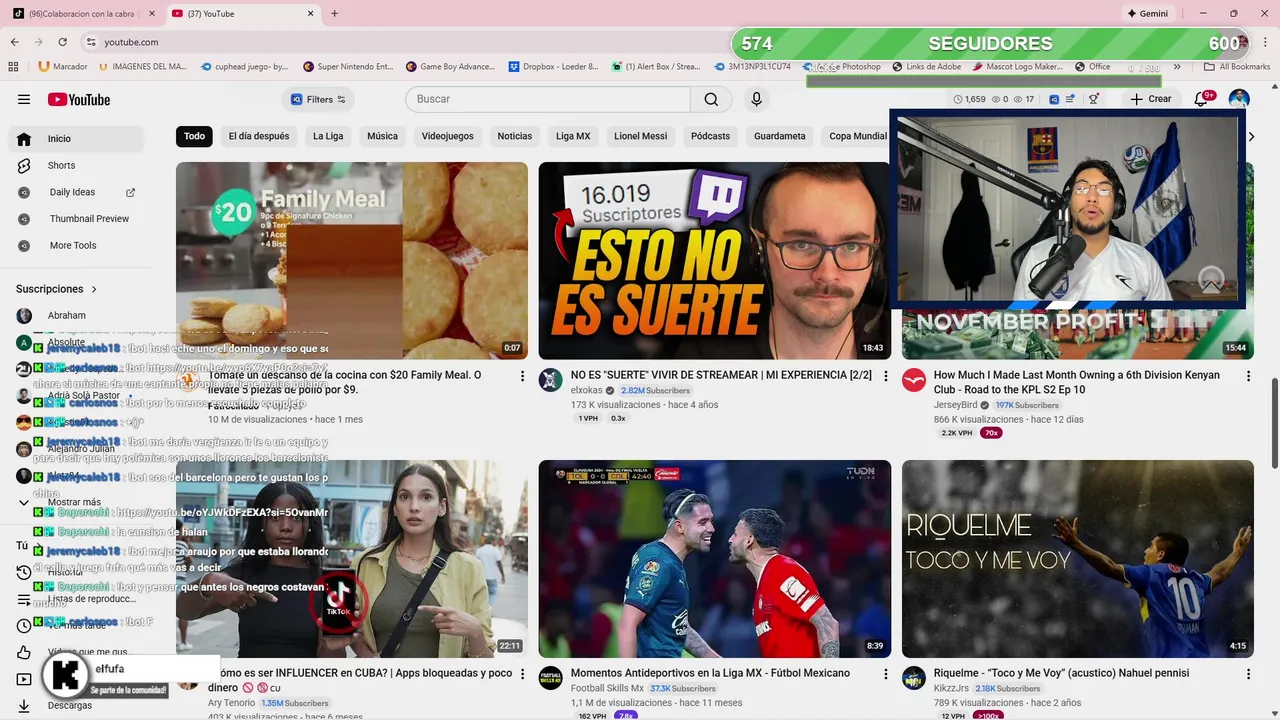
Task: Open a new browser tab with the plus
Action: pos(334,14)
